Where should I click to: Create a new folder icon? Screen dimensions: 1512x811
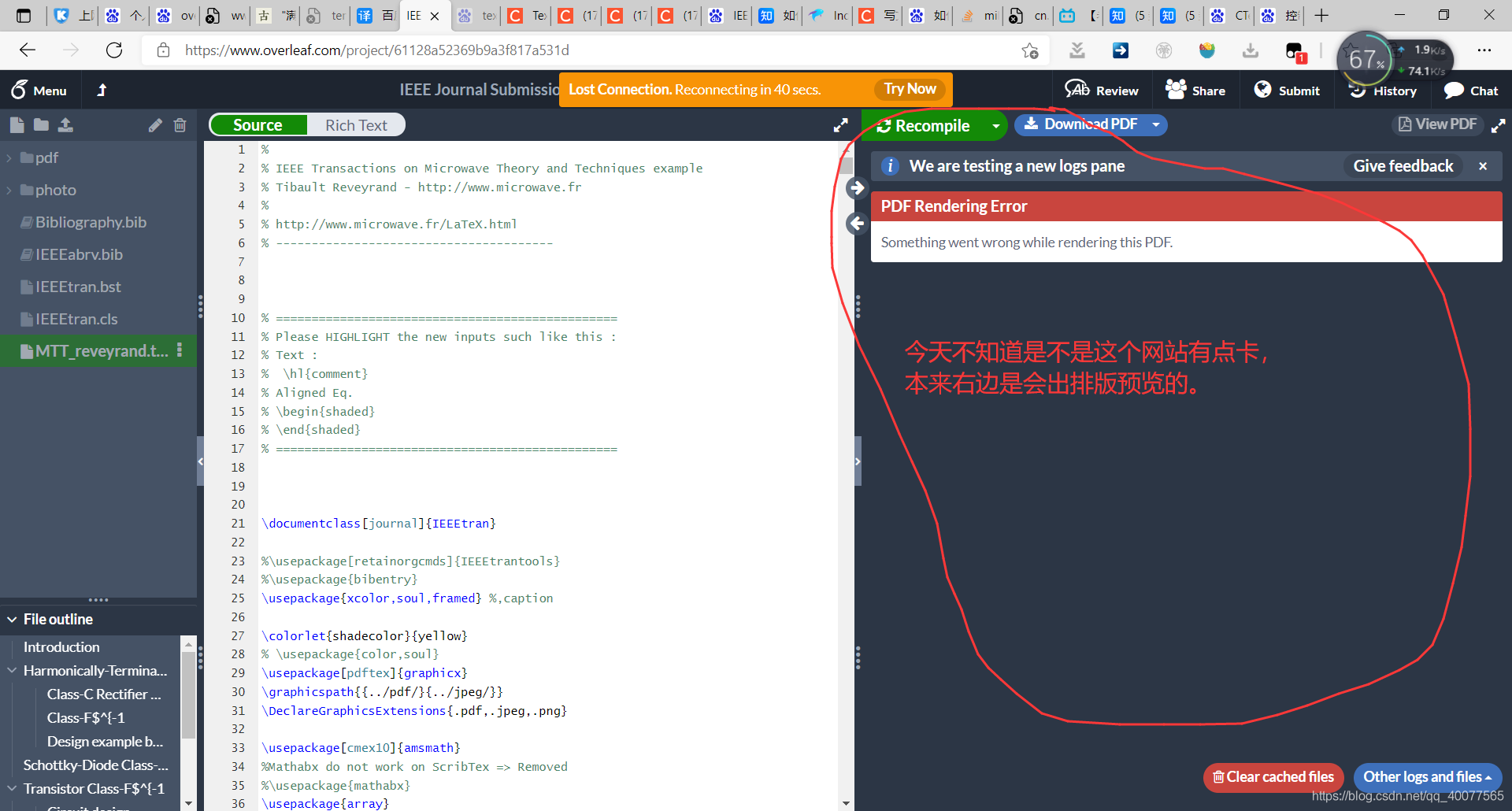point(42,125)
